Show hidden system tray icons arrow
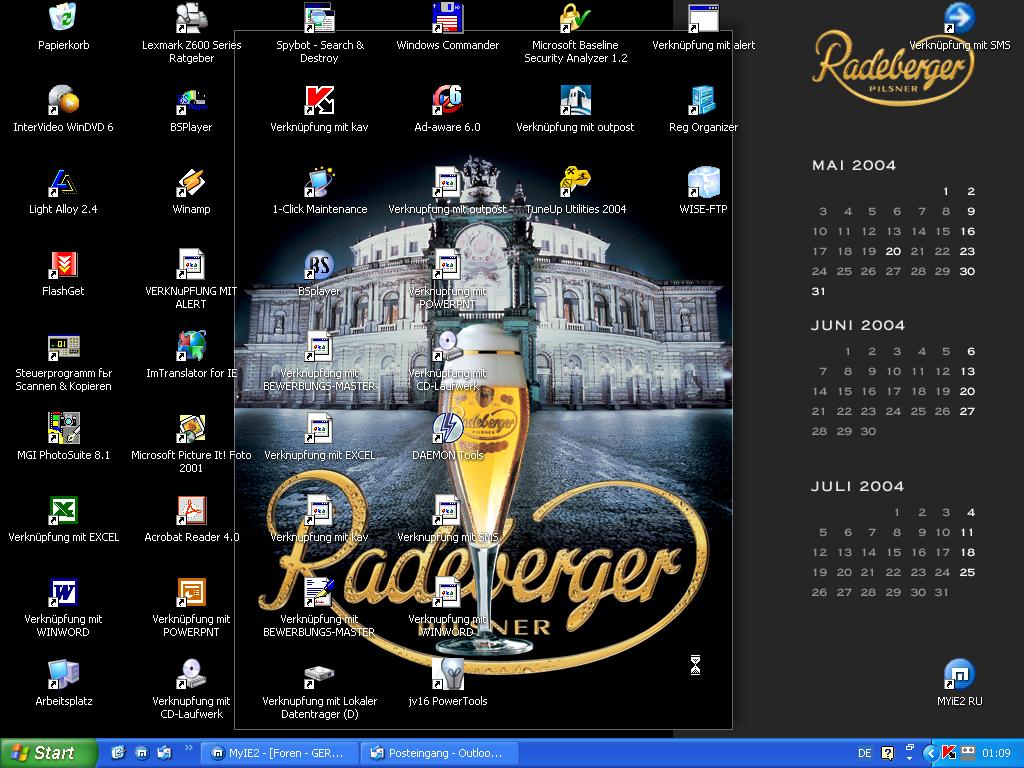 [x=931, y=753]
